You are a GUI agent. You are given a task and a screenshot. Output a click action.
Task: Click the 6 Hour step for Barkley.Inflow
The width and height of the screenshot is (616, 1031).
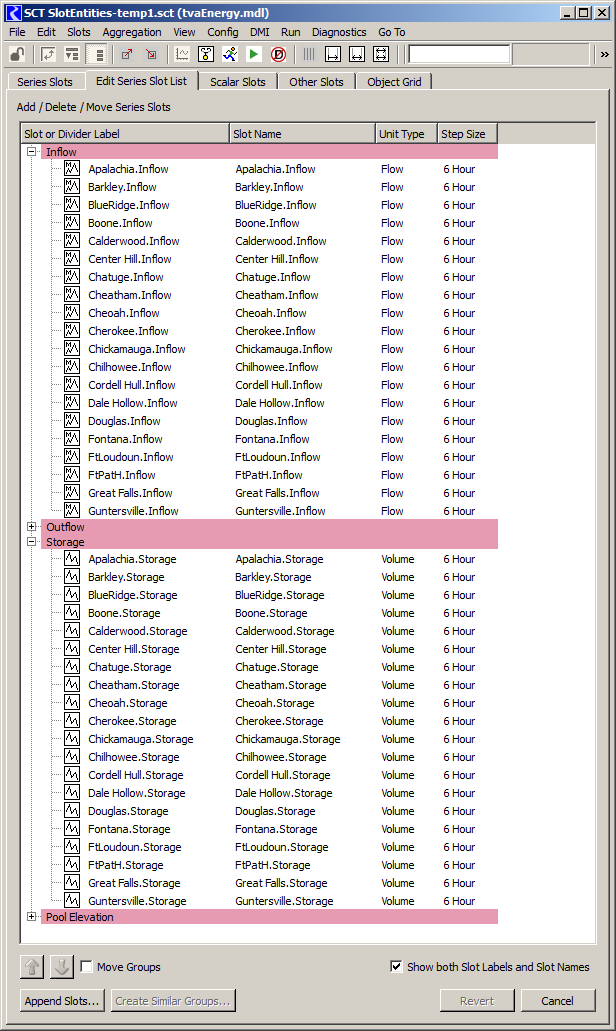click(x=459, y=187)
